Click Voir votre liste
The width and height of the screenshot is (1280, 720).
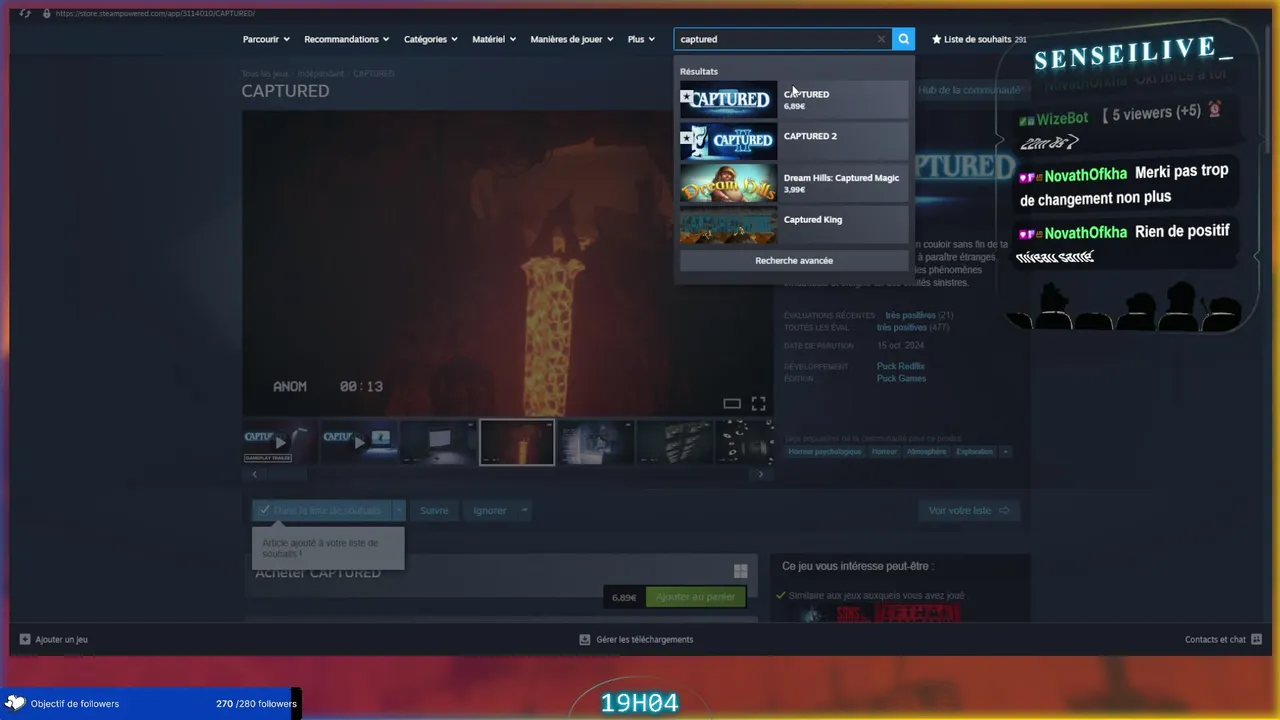969,510
